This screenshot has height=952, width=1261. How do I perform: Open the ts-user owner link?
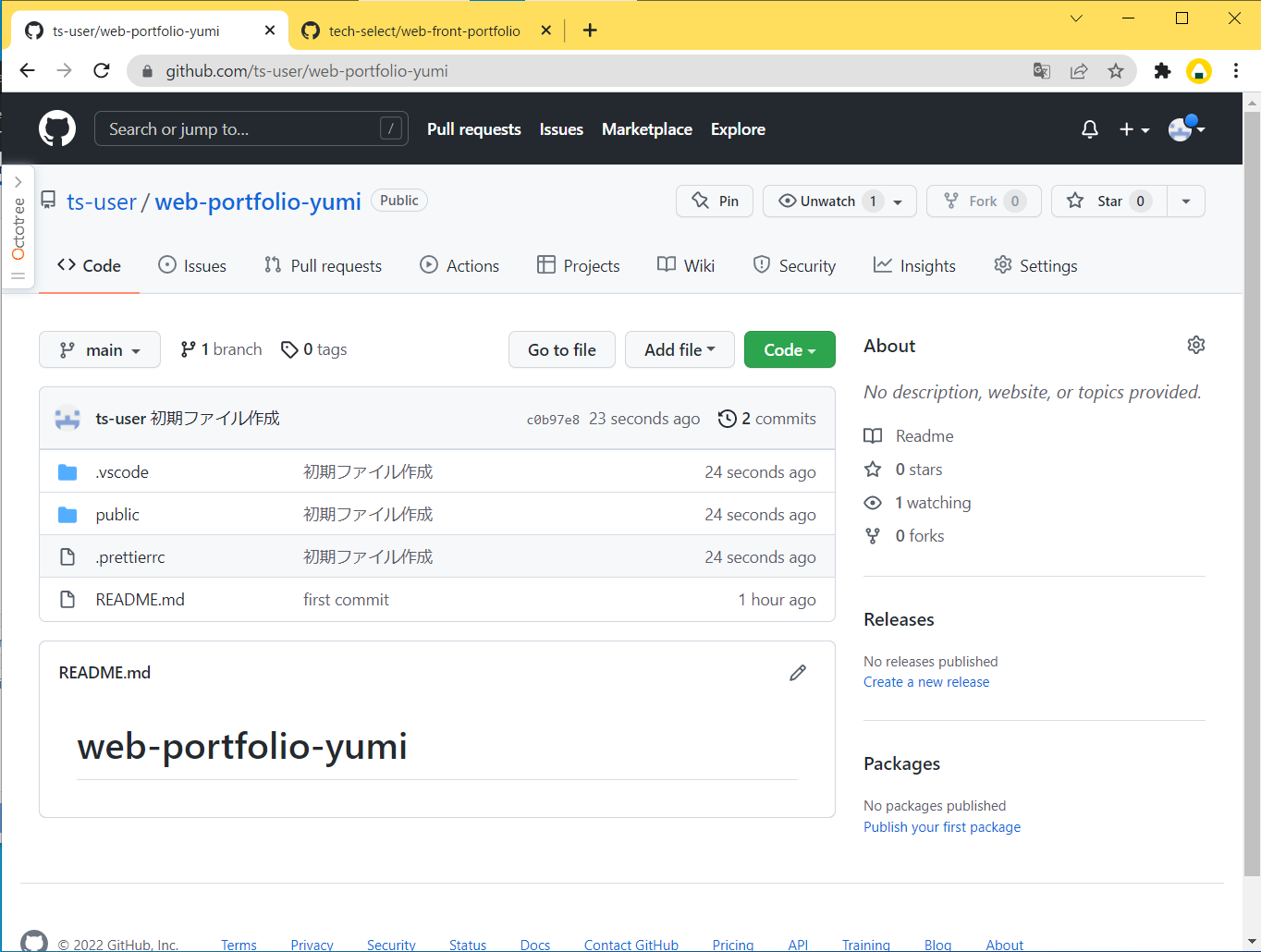(102, 201)
